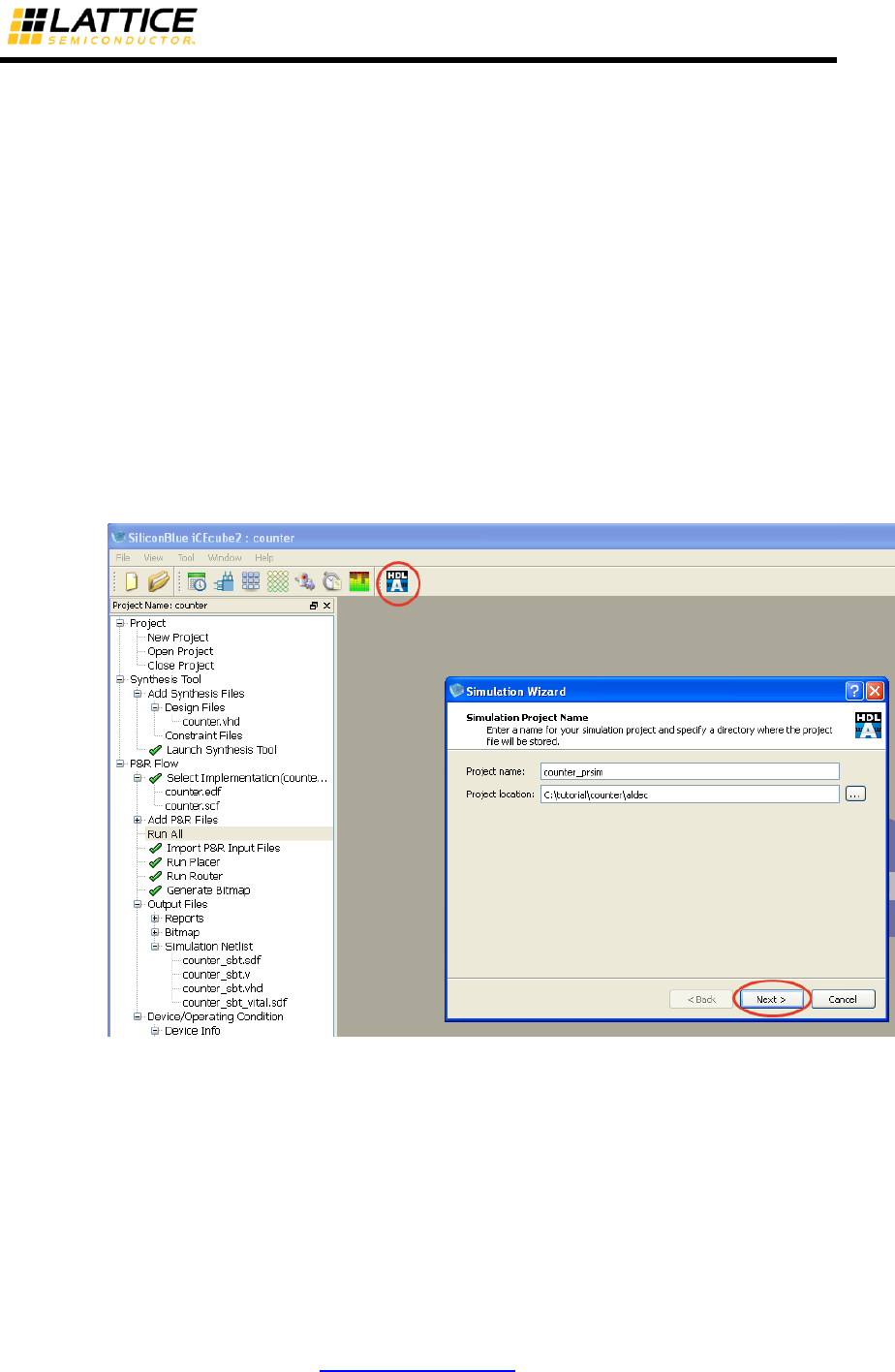Select counter.vhd design file
Screen dimensions: 895x1372
211,722
